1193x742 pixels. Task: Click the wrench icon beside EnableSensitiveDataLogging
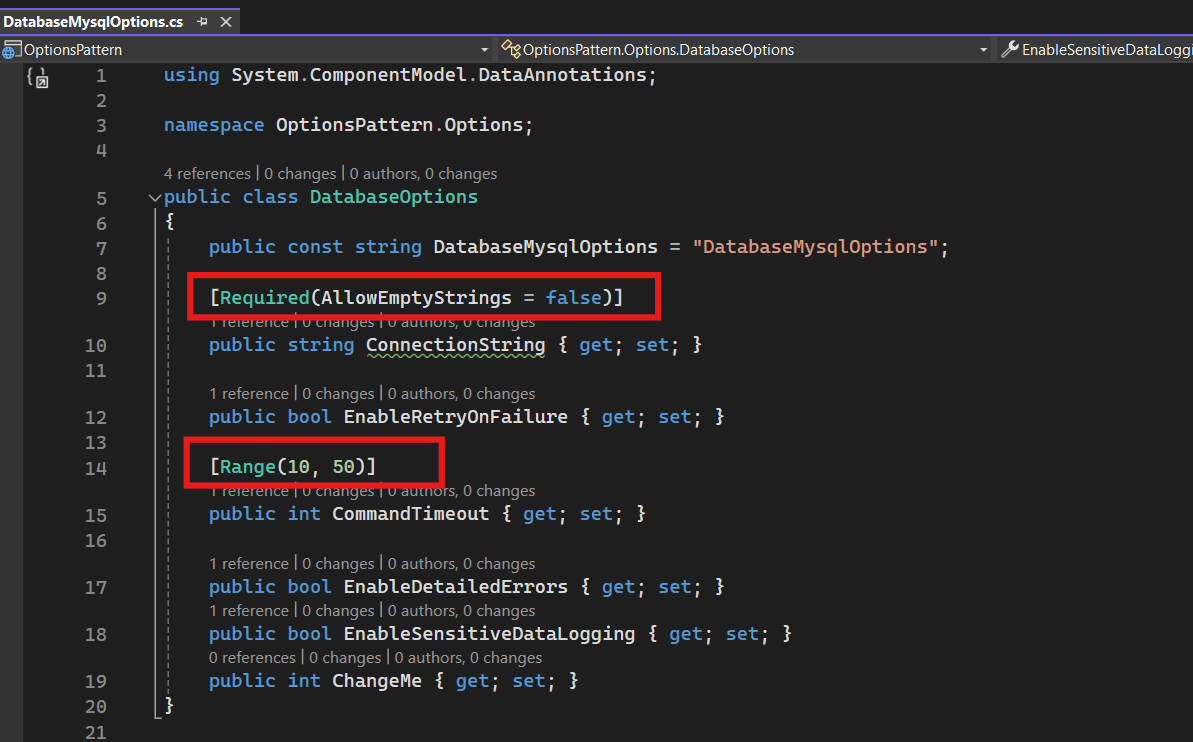(1009, 48)
